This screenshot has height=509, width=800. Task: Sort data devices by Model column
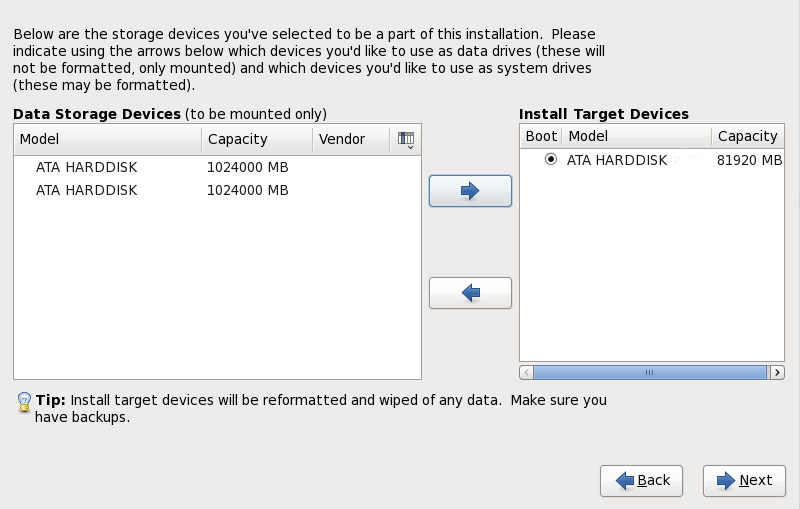click(x=107, y=139)
